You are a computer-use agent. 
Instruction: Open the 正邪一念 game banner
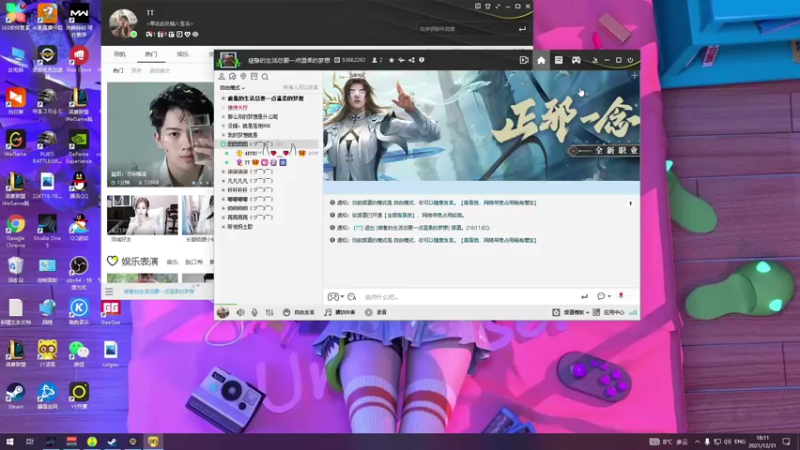[x=481, y=126]
